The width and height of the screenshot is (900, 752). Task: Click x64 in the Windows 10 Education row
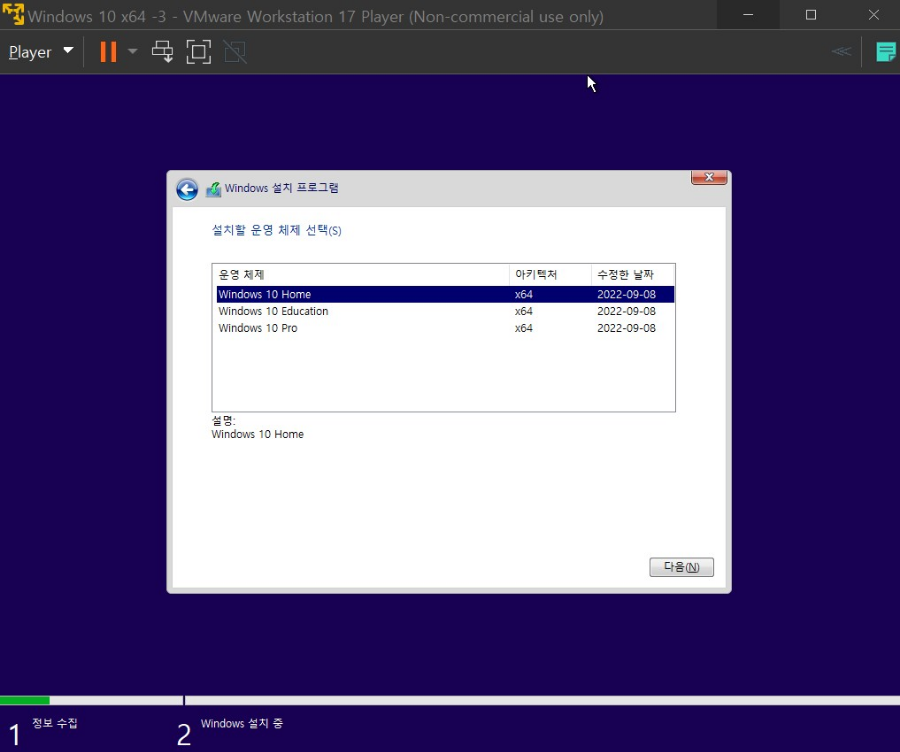[523, 311]
